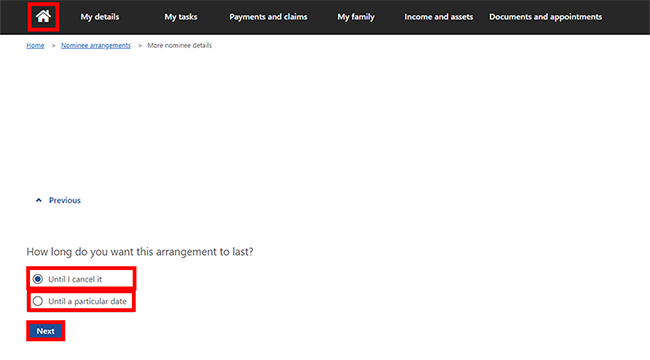Go to the home house icon

tap(43, 17)
